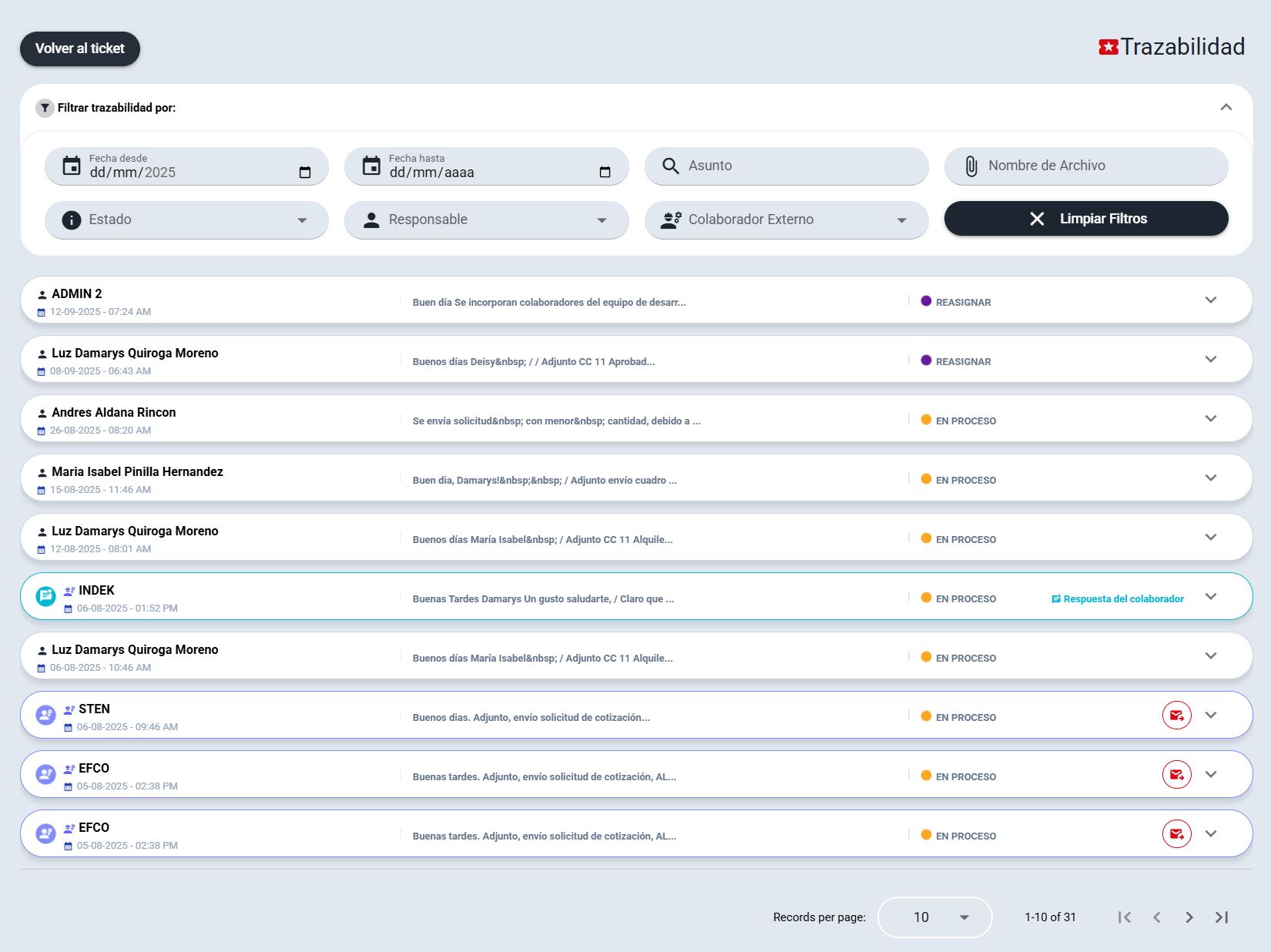This screenshot has width=1271, height=952.
Task: Go to the next page of records
Action: pyautogui.click(x=1189, y=917)
